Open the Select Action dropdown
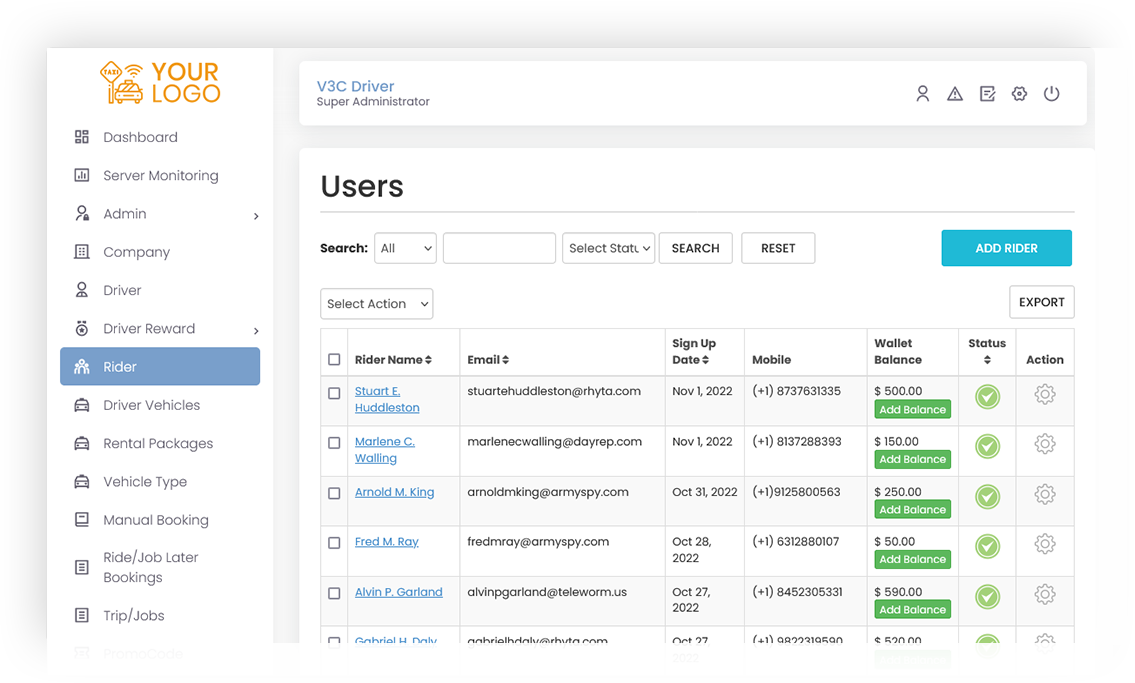 tap(377, 304)
